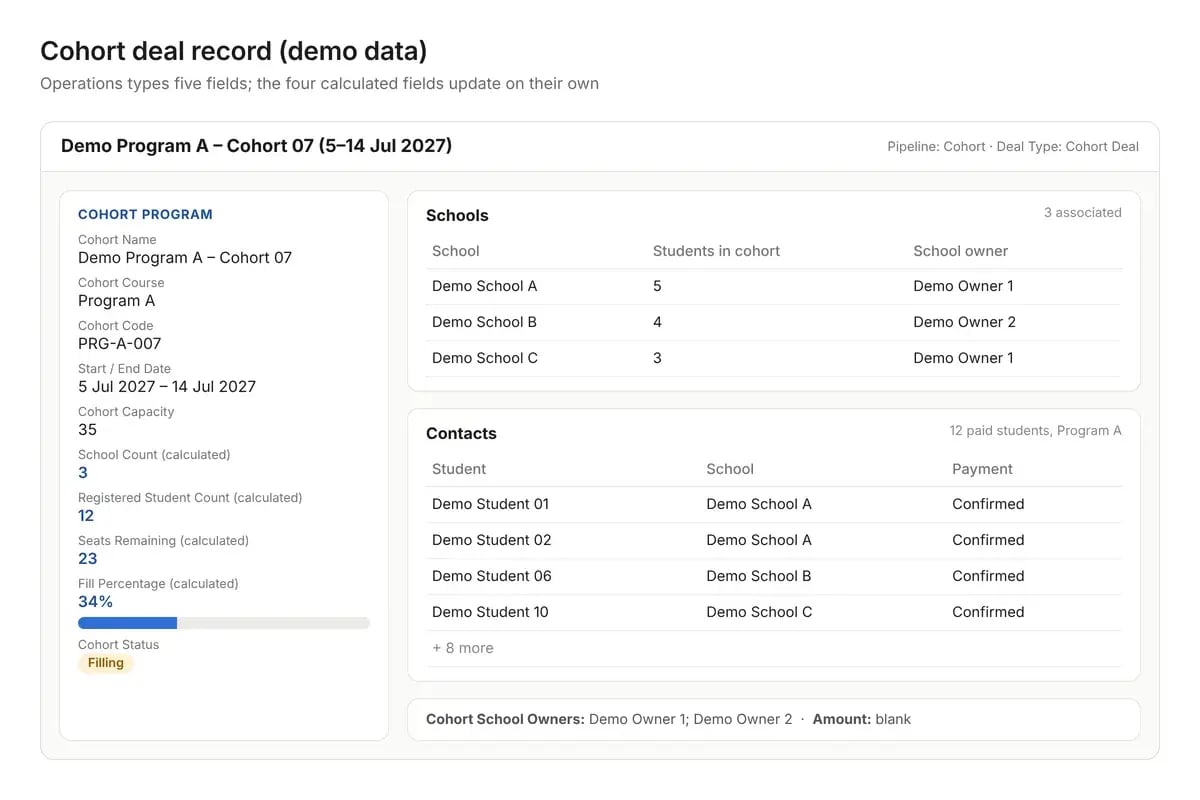Select the Demo School B row in Schools
This screenshot has width=1200, height=800.
774,322
